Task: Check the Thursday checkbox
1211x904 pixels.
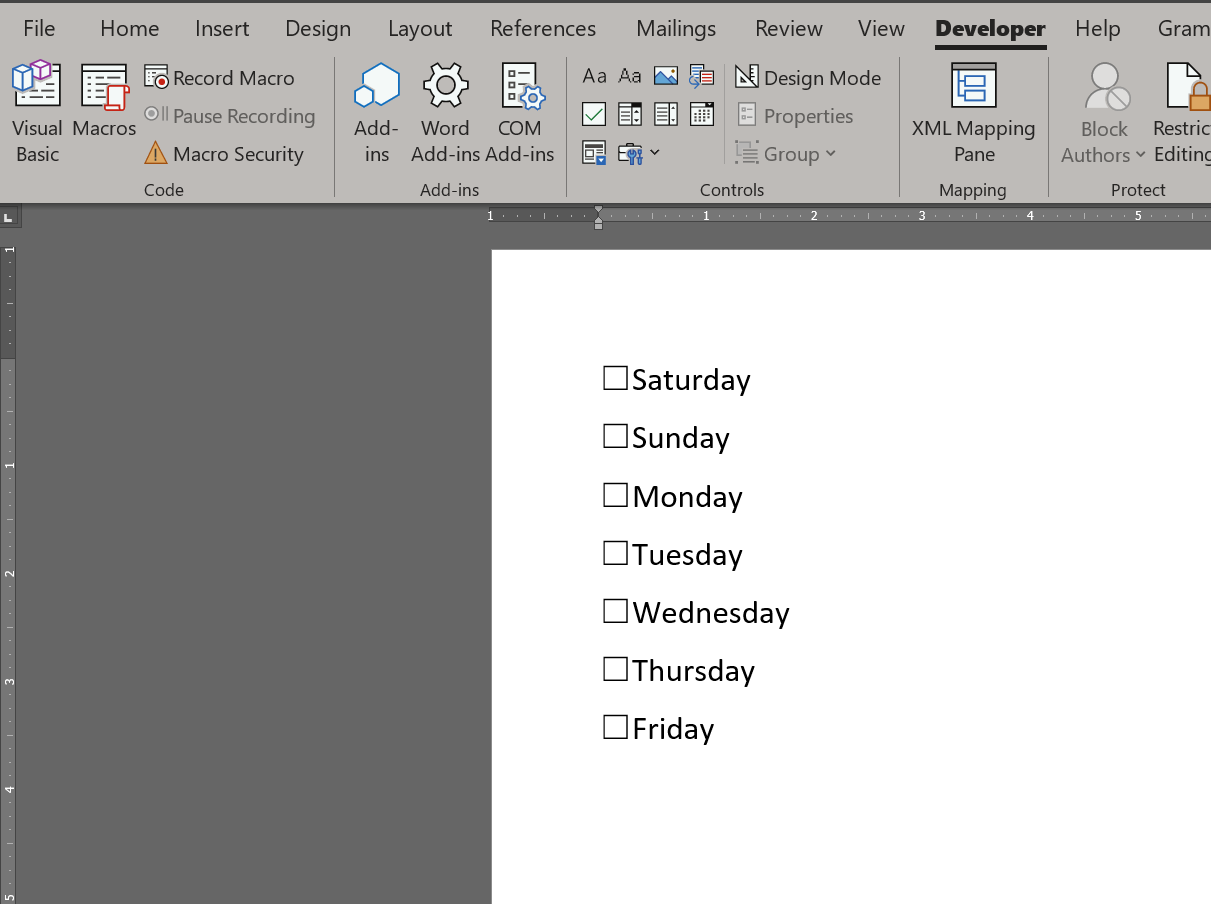Action: click(615, 669)
